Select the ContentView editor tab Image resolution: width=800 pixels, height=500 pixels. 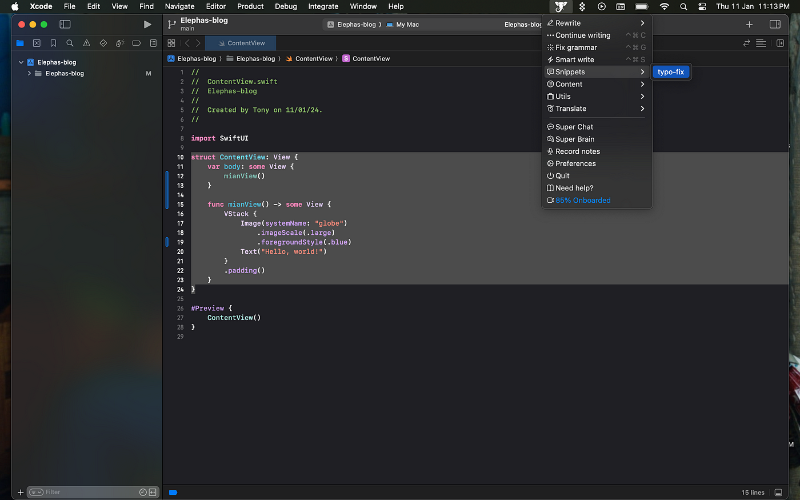[240, 43]
